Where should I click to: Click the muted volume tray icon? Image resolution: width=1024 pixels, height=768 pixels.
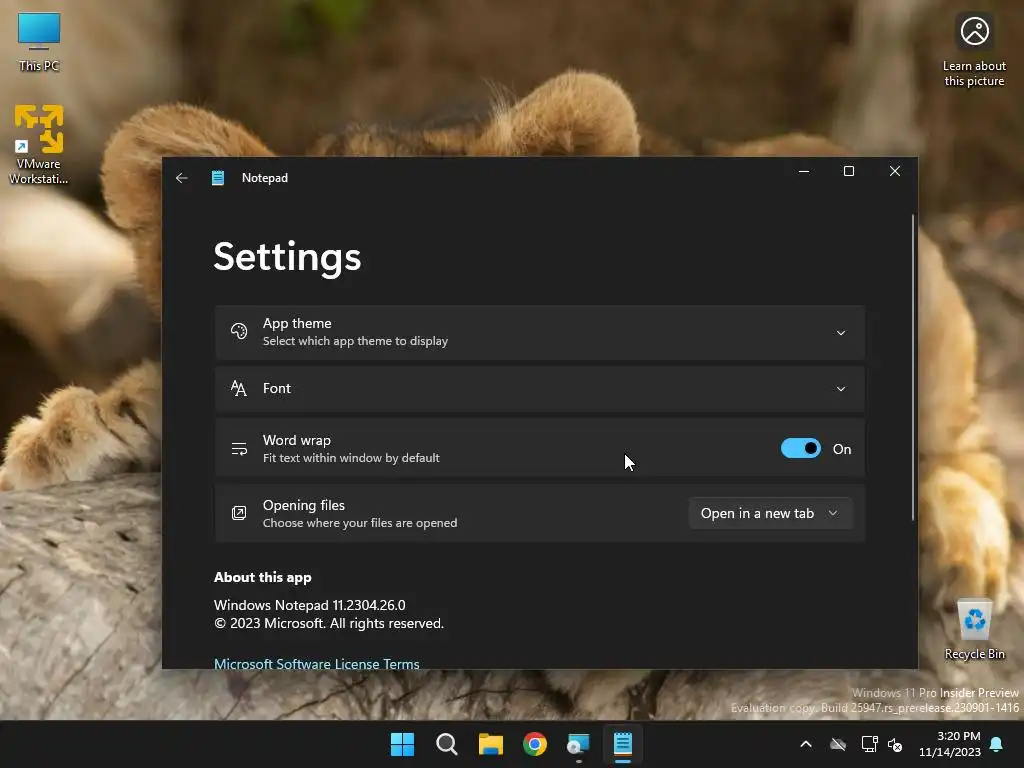point(895,744)
